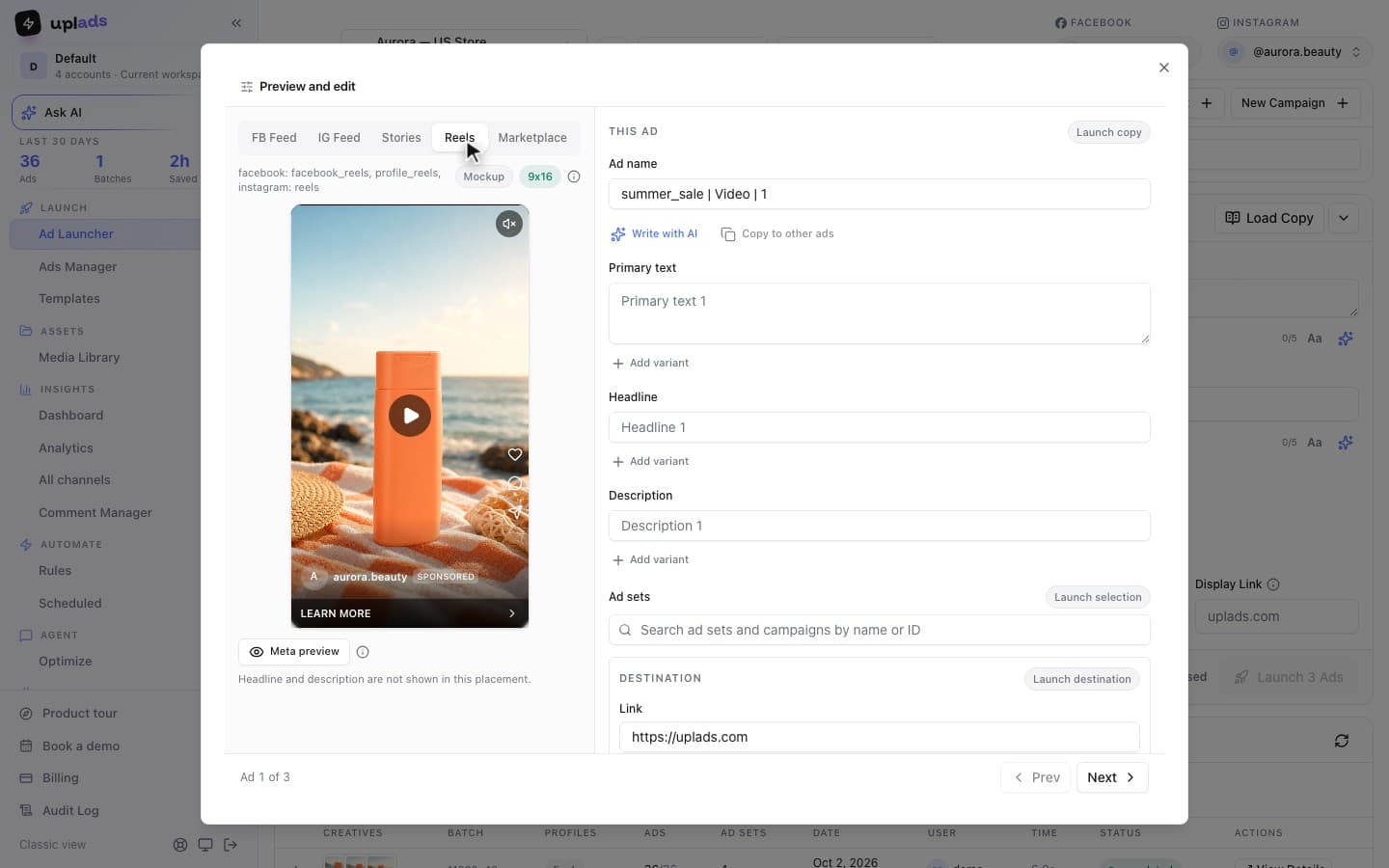1389x868 pixels.
Task: Toggle Meta preview eye button
Action: [293, 652]
